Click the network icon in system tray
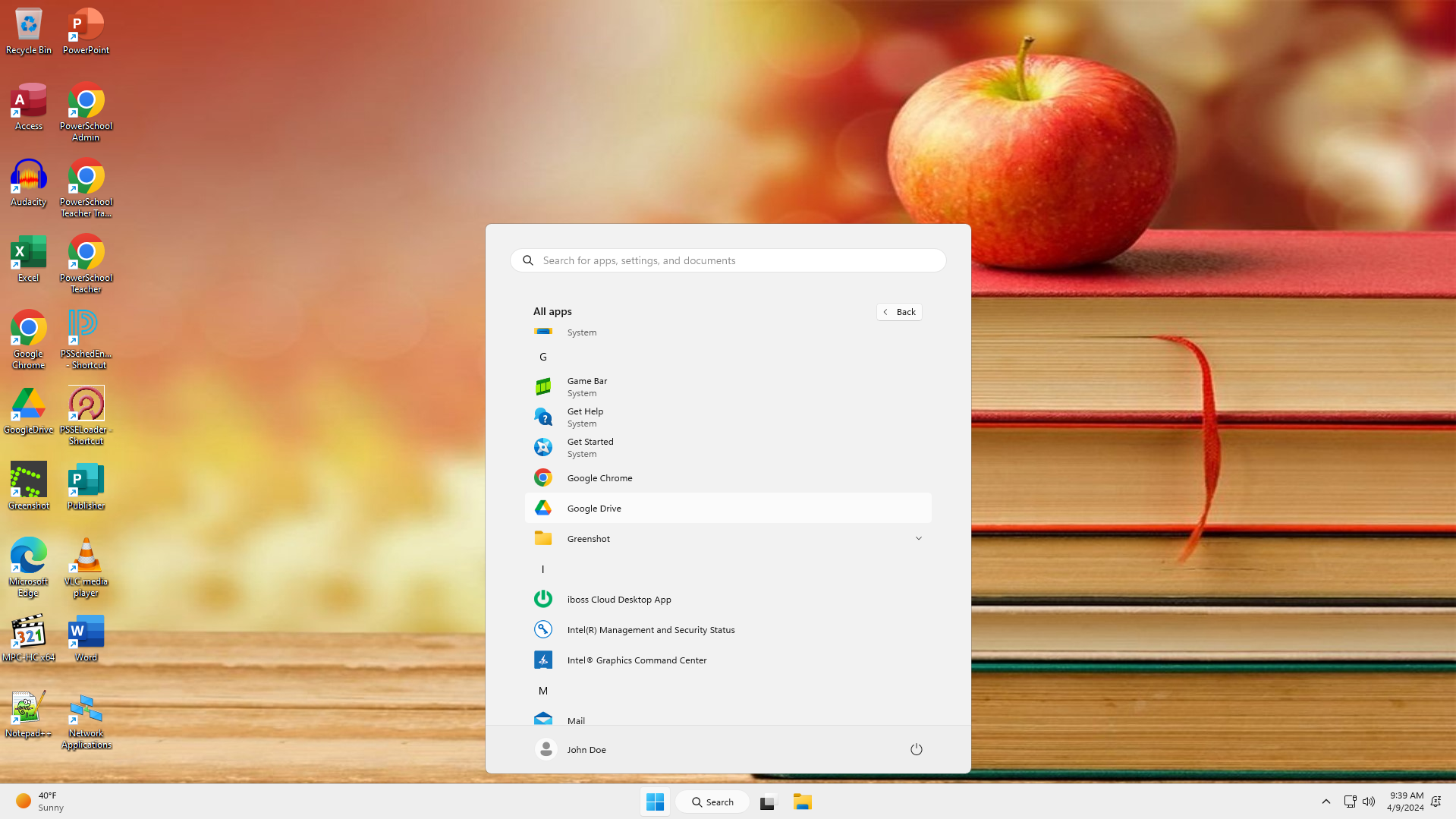The width and height of the screenshot is (1456, 819). click(1350, 802)
